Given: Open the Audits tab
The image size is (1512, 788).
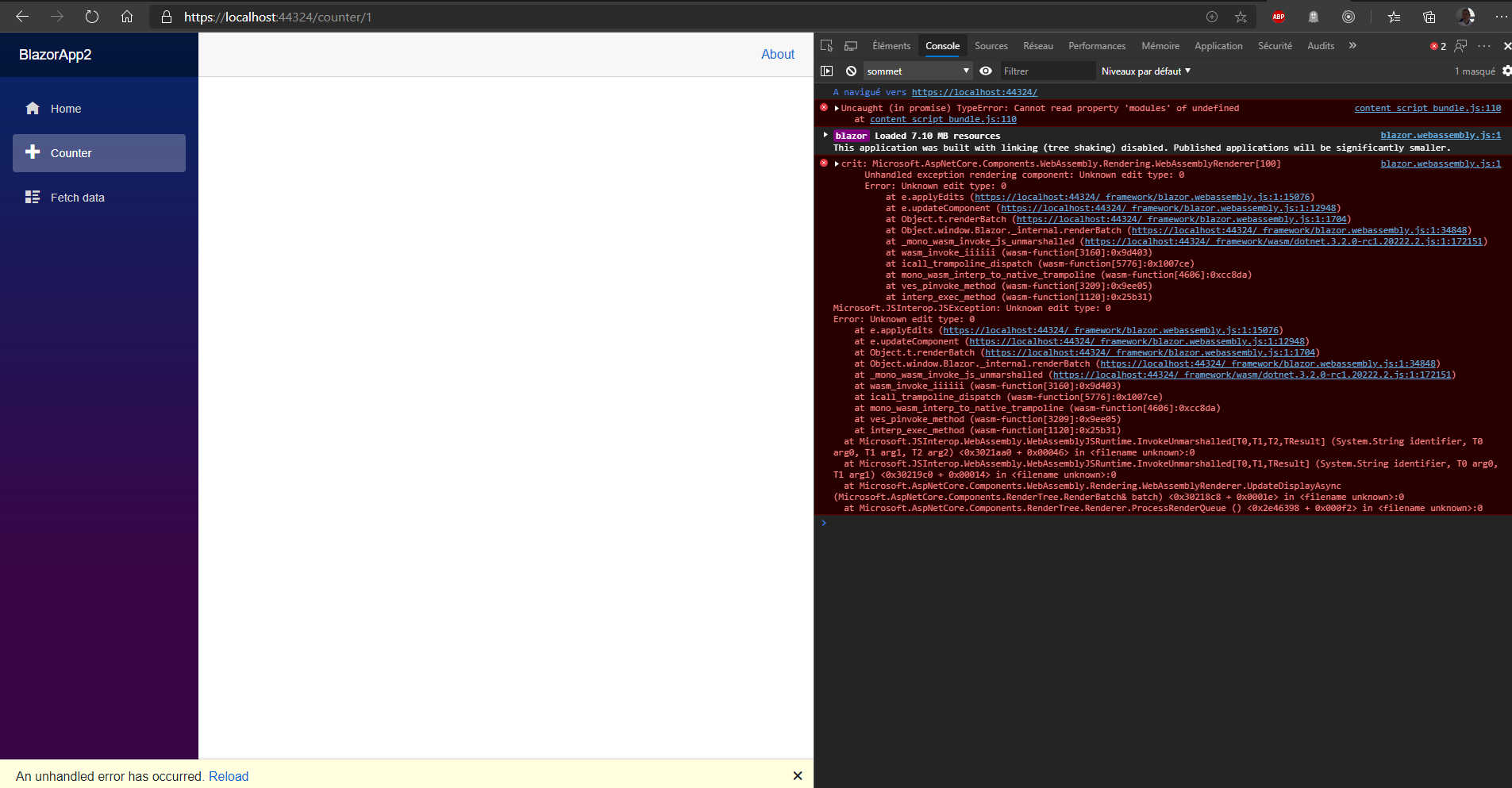Looking at the screenshot, I should (1321, 46).
